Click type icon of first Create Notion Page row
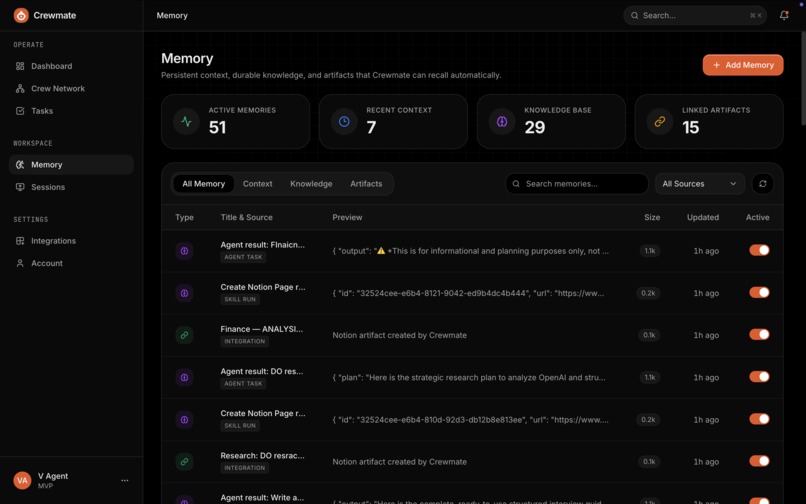806x504 pixels. point(184,293)
